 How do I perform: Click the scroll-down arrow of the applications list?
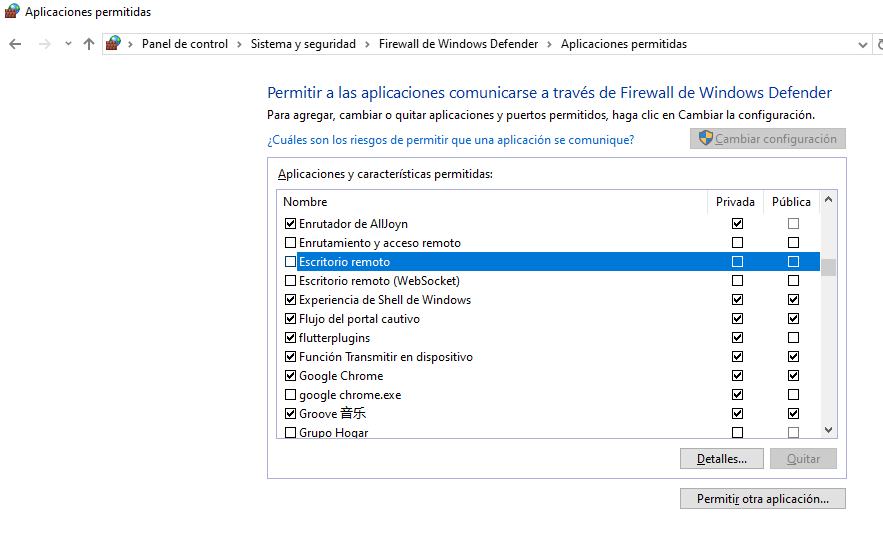(x=828, y=430)
